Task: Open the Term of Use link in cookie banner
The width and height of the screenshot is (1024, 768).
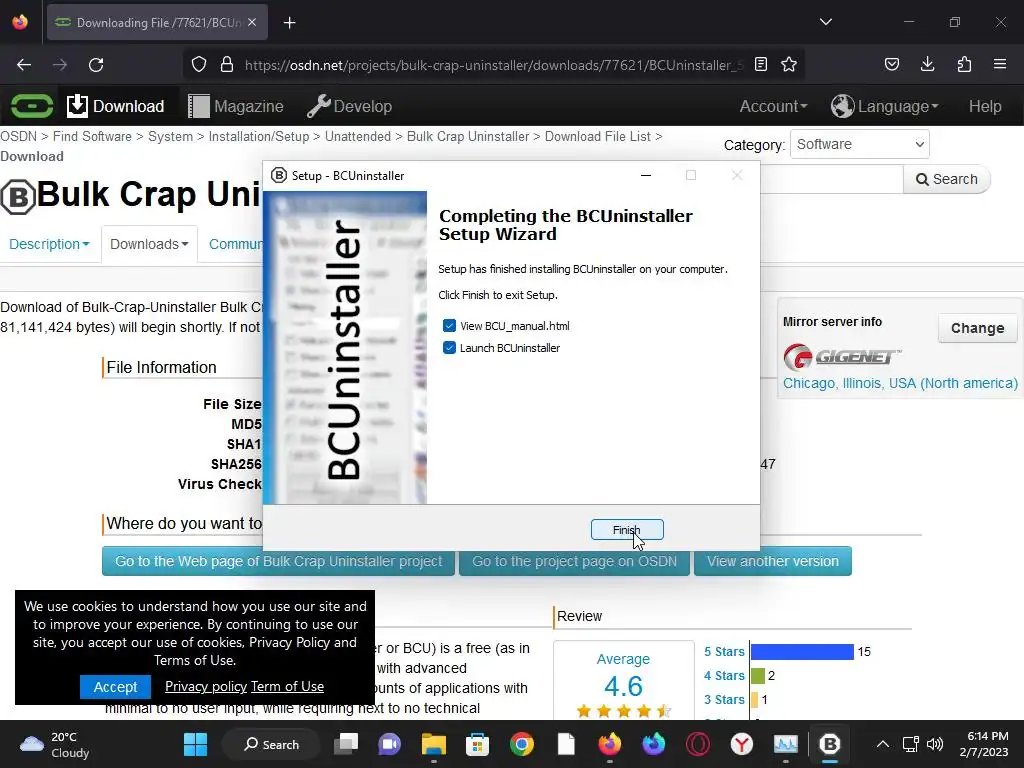Action: pyautogui.click(x=287, y=686)
